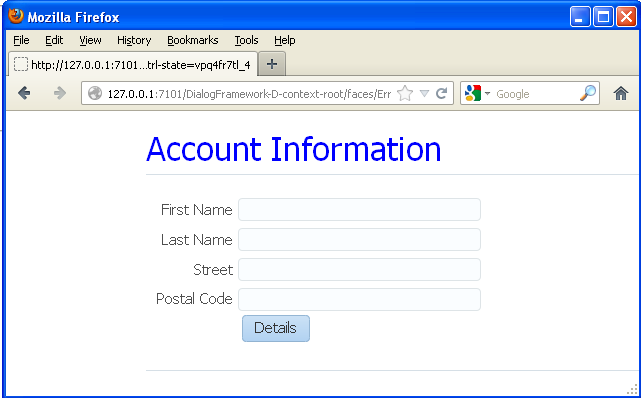Minimize the Firefox window
The height and width of the screenshot is (398, 641).
(580, 17)
